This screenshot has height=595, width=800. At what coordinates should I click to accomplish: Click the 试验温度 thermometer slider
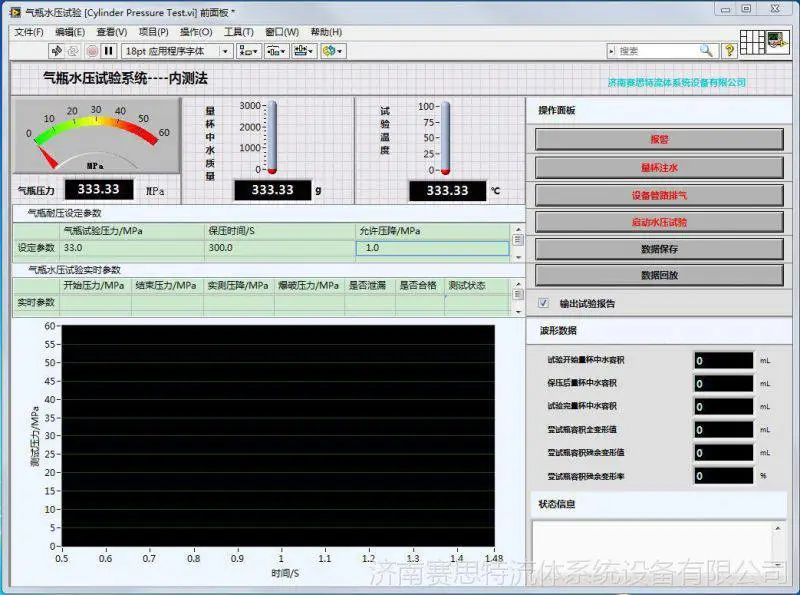point(445,138)
